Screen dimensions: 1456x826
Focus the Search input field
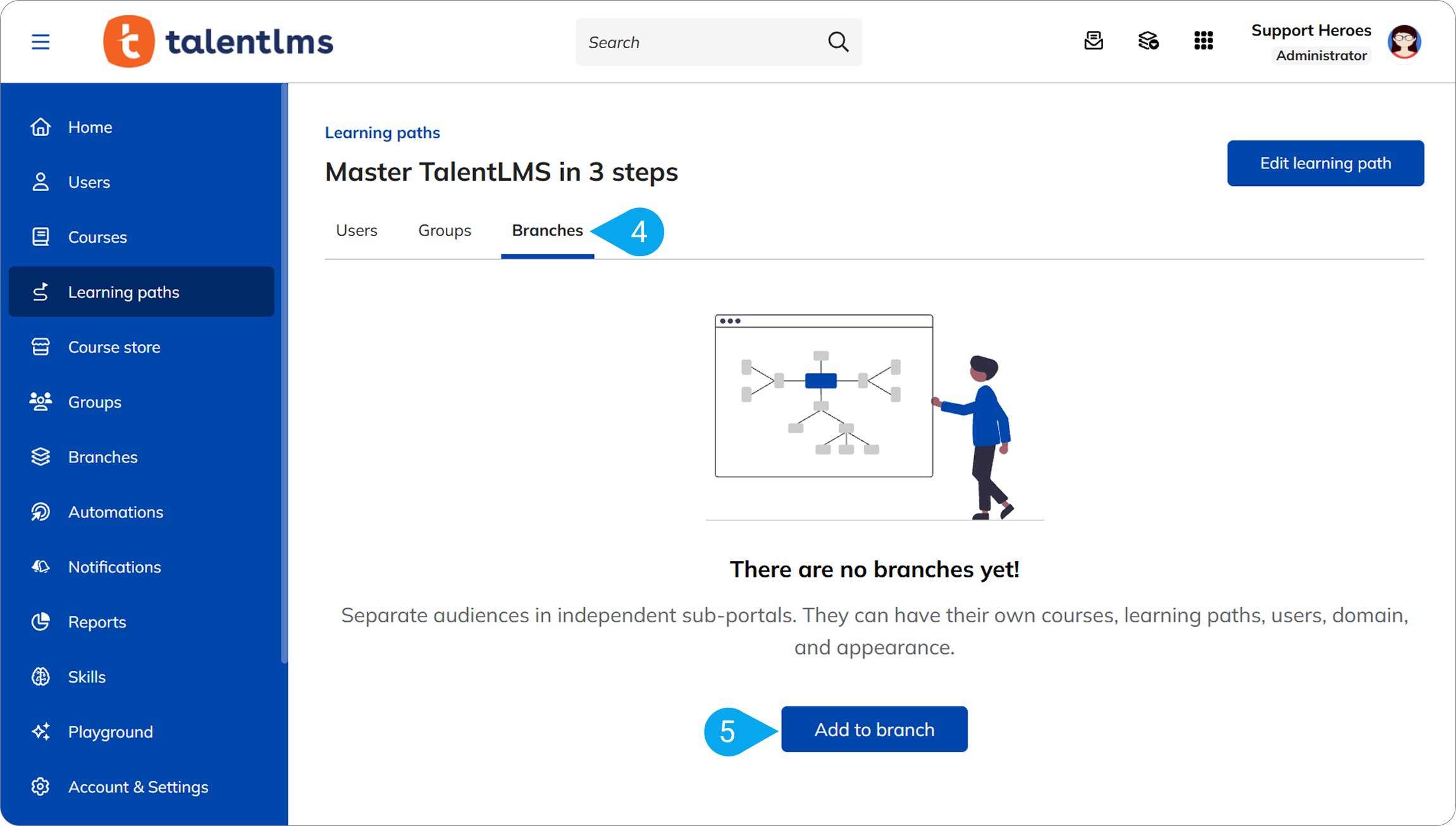(x=719, y=42)
